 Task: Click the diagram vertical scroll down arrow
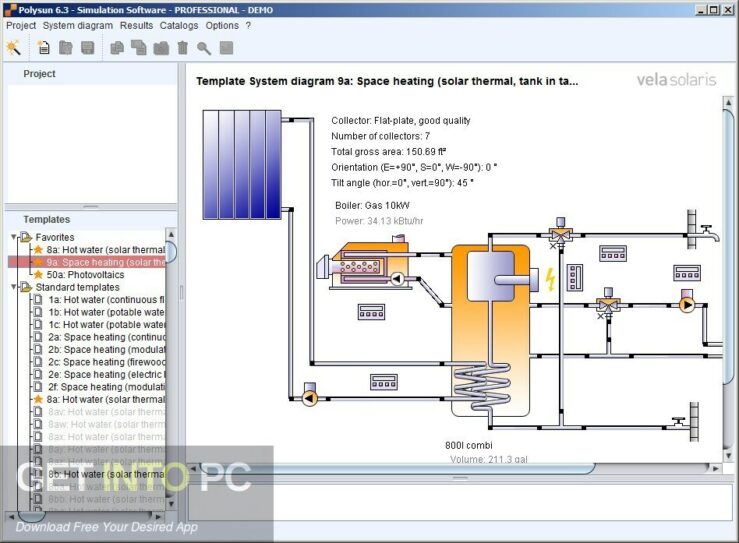click(729, 456)
